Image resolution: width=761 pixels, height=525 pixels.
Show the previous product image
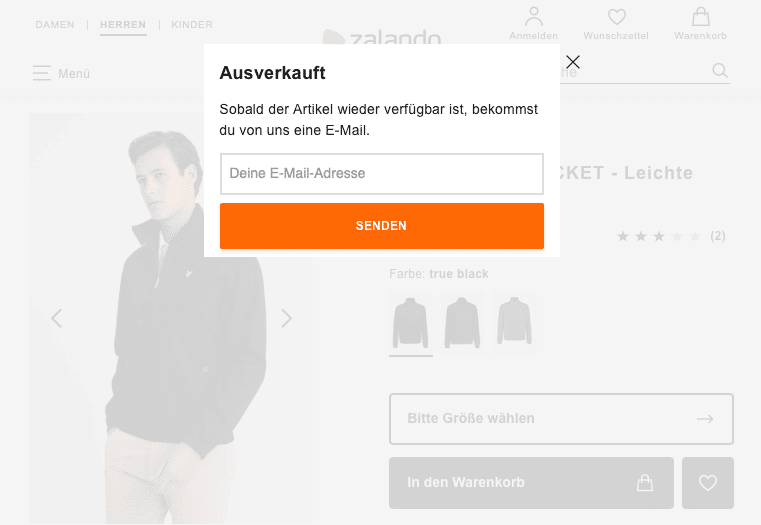coord(56,318)
